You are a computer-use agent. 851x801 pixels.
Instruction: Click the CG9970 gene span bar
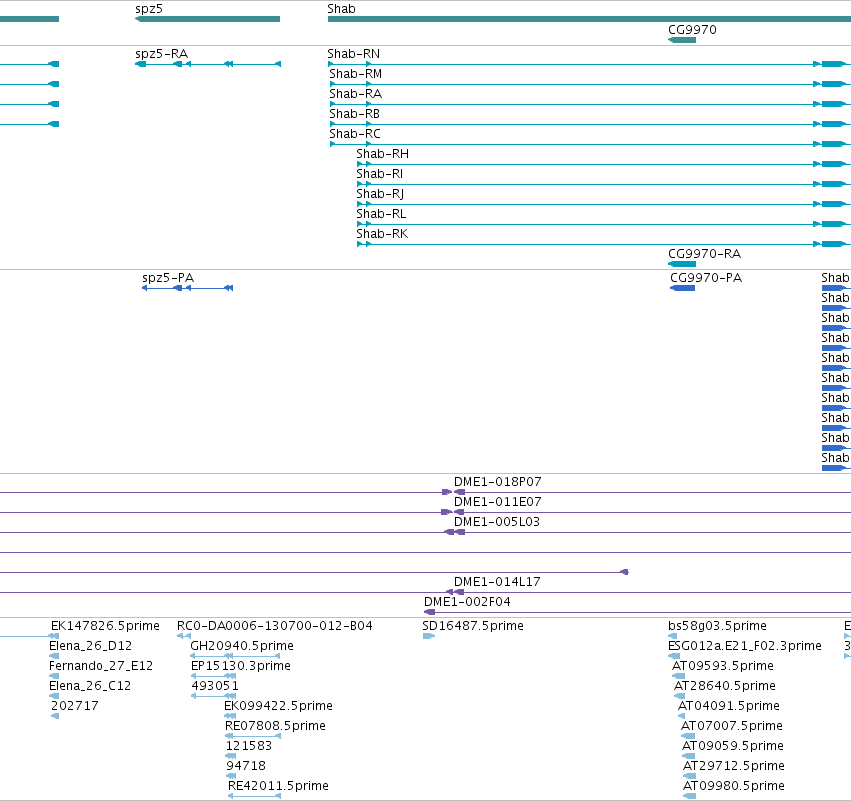pyautogui.click(x=682, y=40)
